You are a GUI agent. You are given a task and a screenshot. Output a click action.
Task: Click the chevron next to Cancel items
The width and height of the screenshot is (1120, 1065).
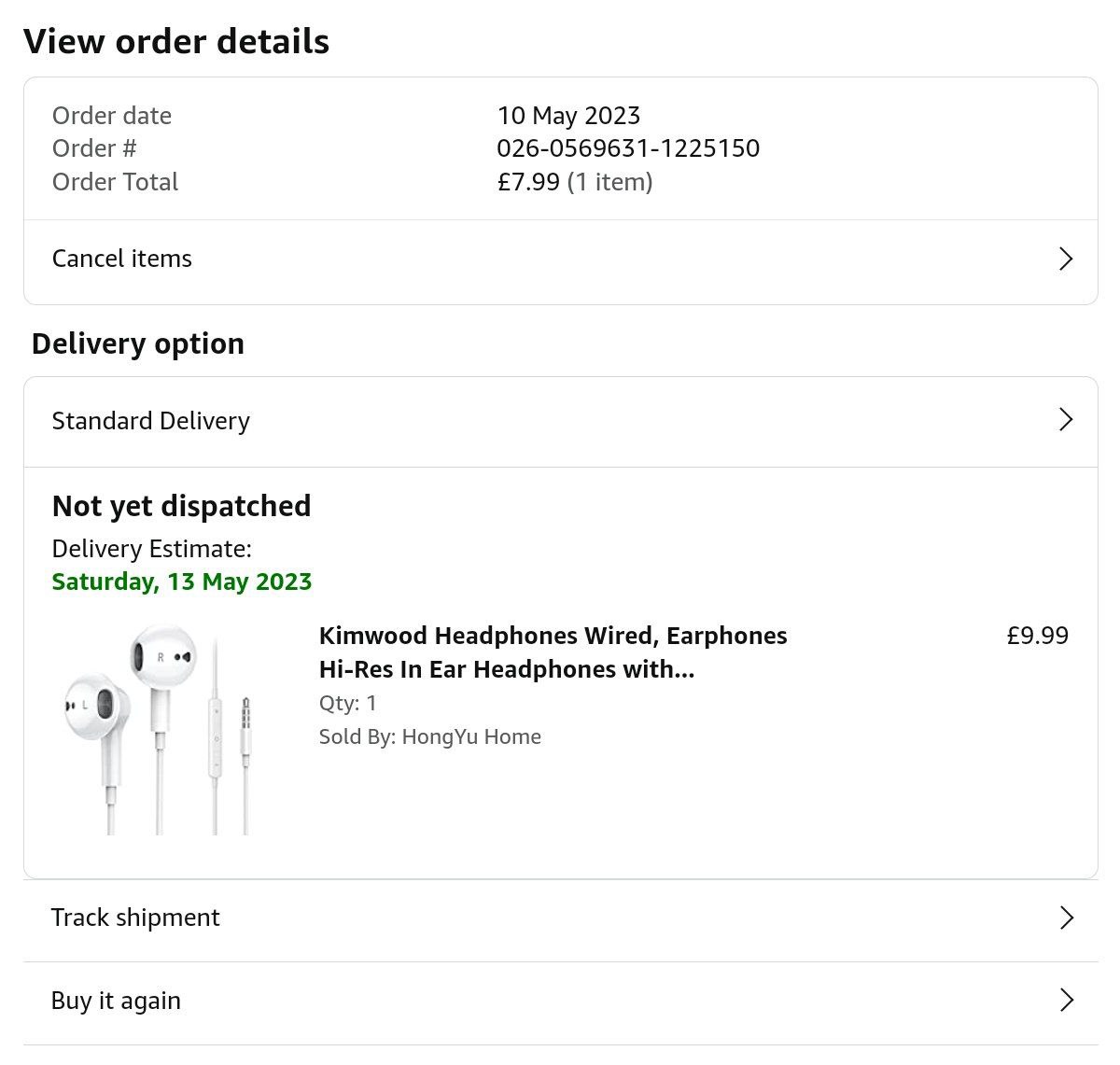click(1066, 259)
